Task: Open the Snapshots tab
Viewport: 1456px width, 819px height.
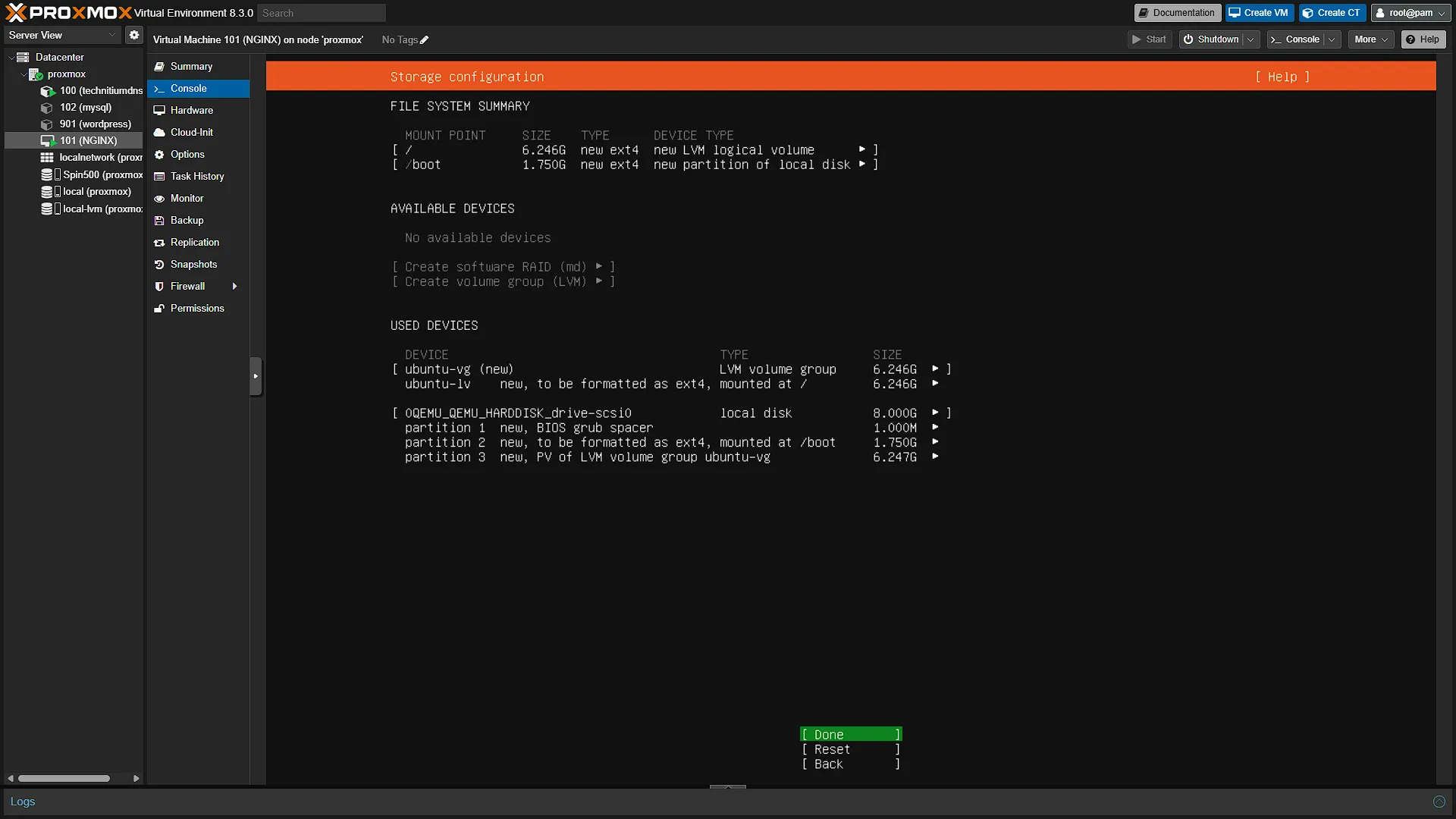Action: tap(198, 265)
